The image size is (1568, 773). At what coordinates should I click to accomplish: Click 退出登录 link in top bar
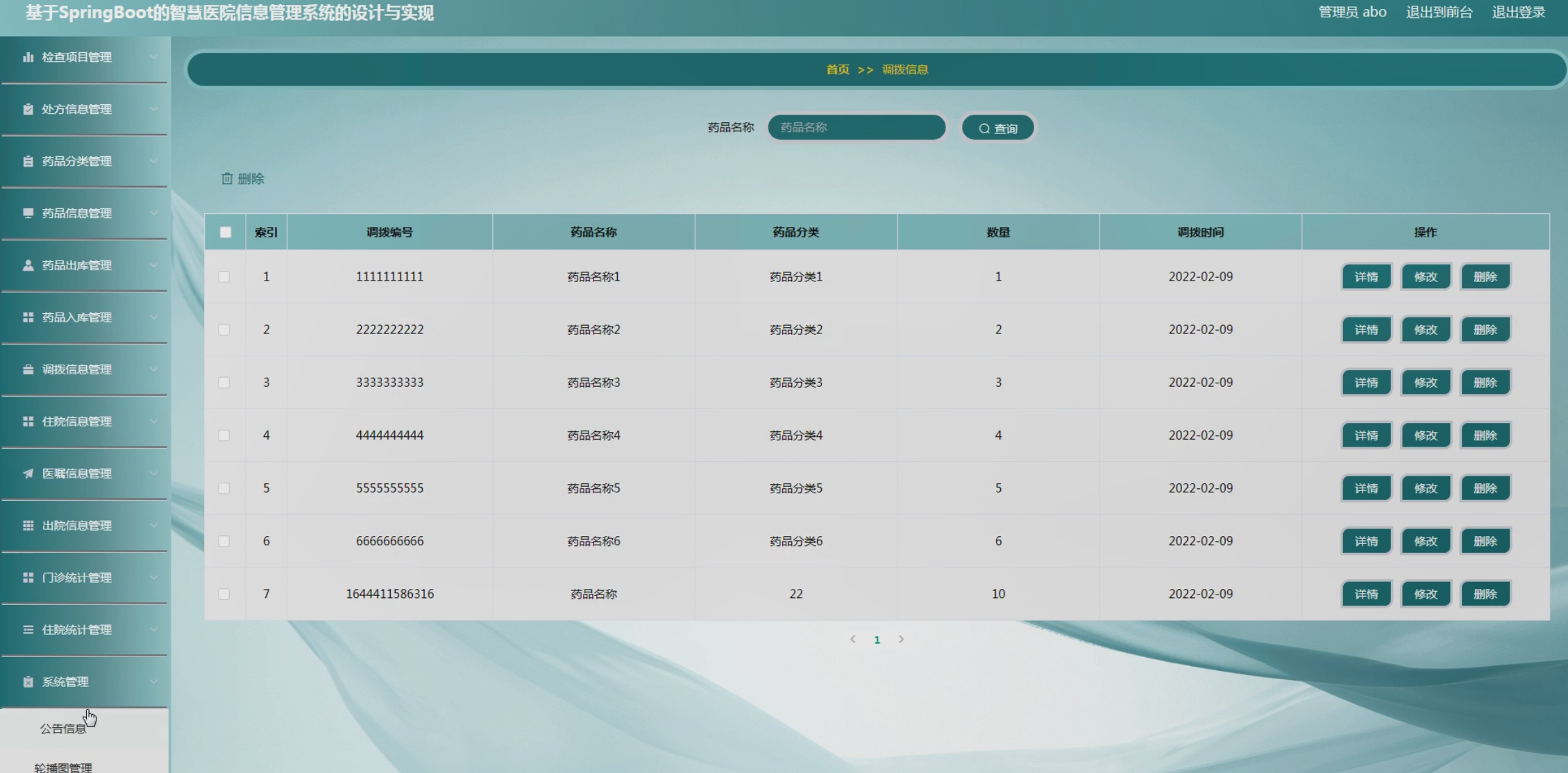[1518, 13]
